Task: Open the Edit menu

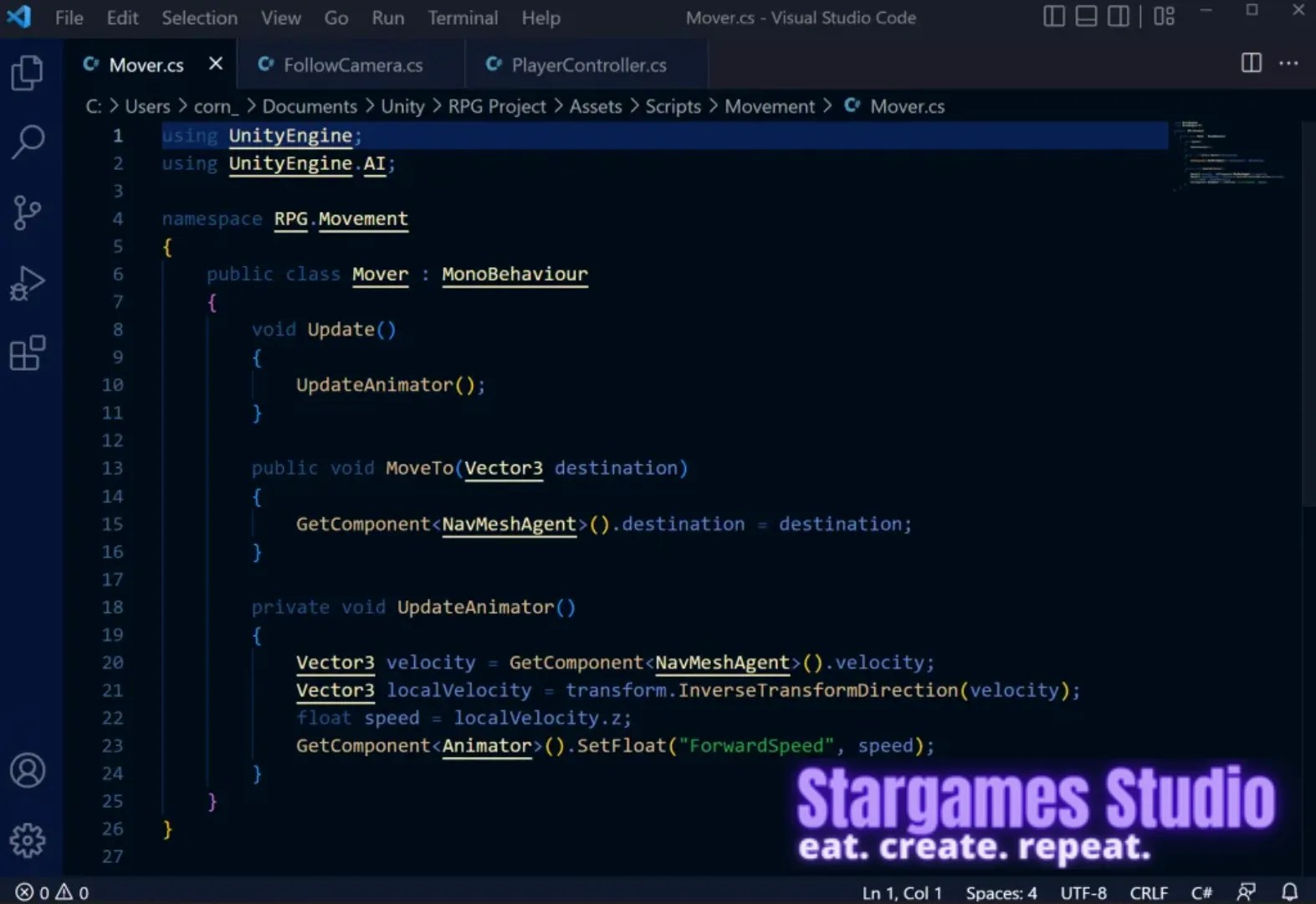Action: click(122, 18)
